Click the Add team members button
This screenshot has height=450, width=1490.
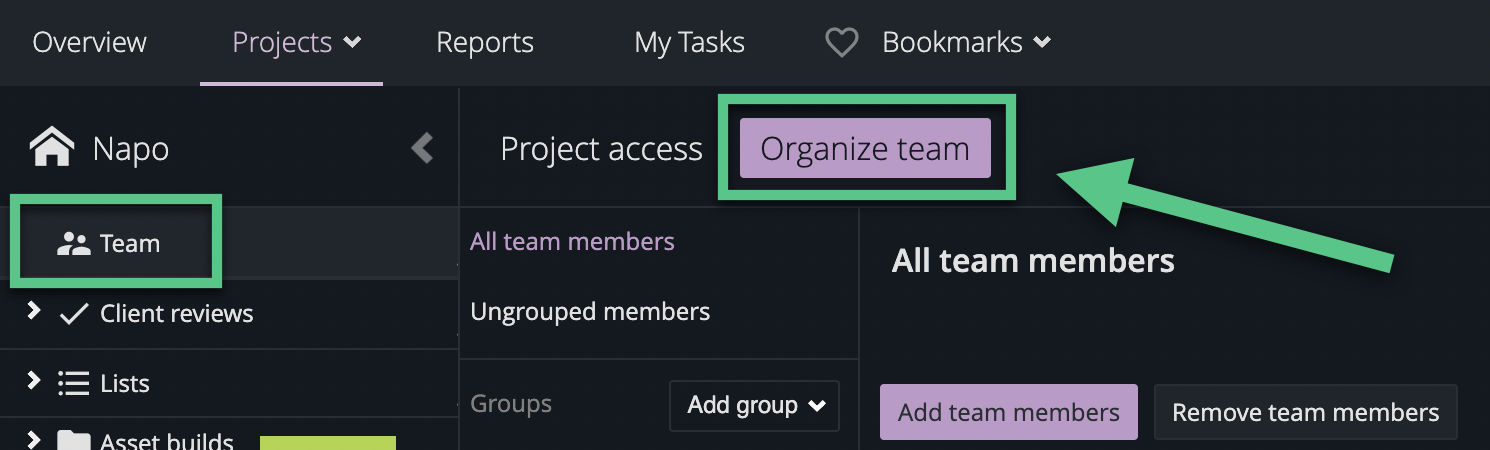coord(1008,412)
